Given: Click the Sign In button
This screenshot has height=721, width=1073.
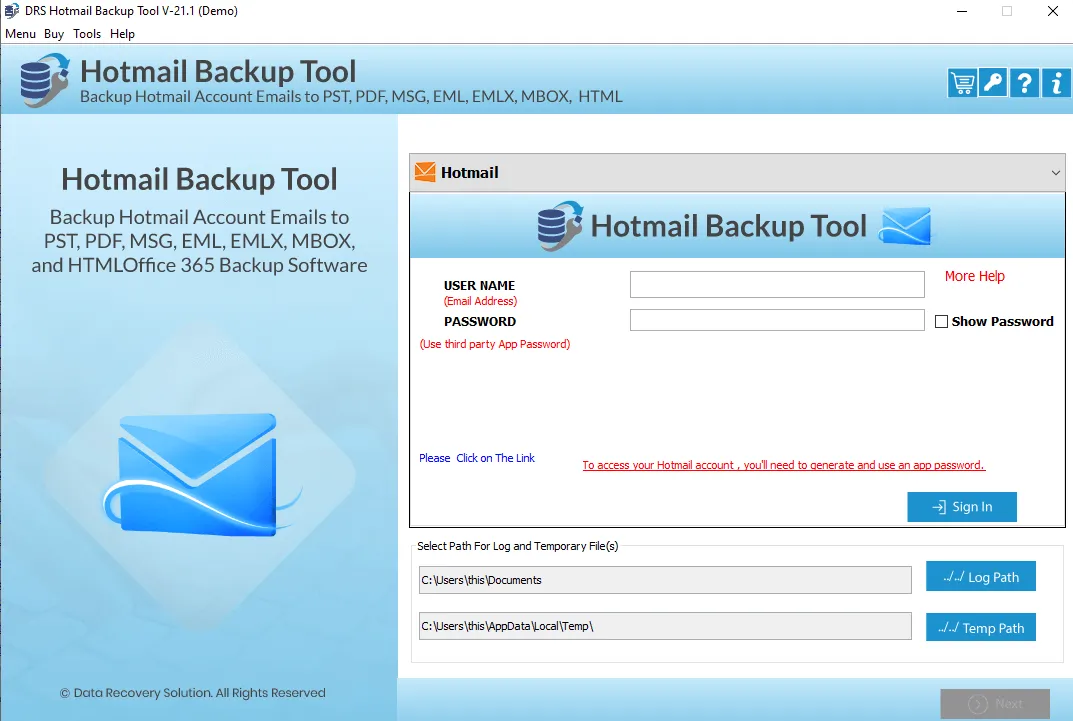Looking at the screenshot, I should (x=961, y=507).
